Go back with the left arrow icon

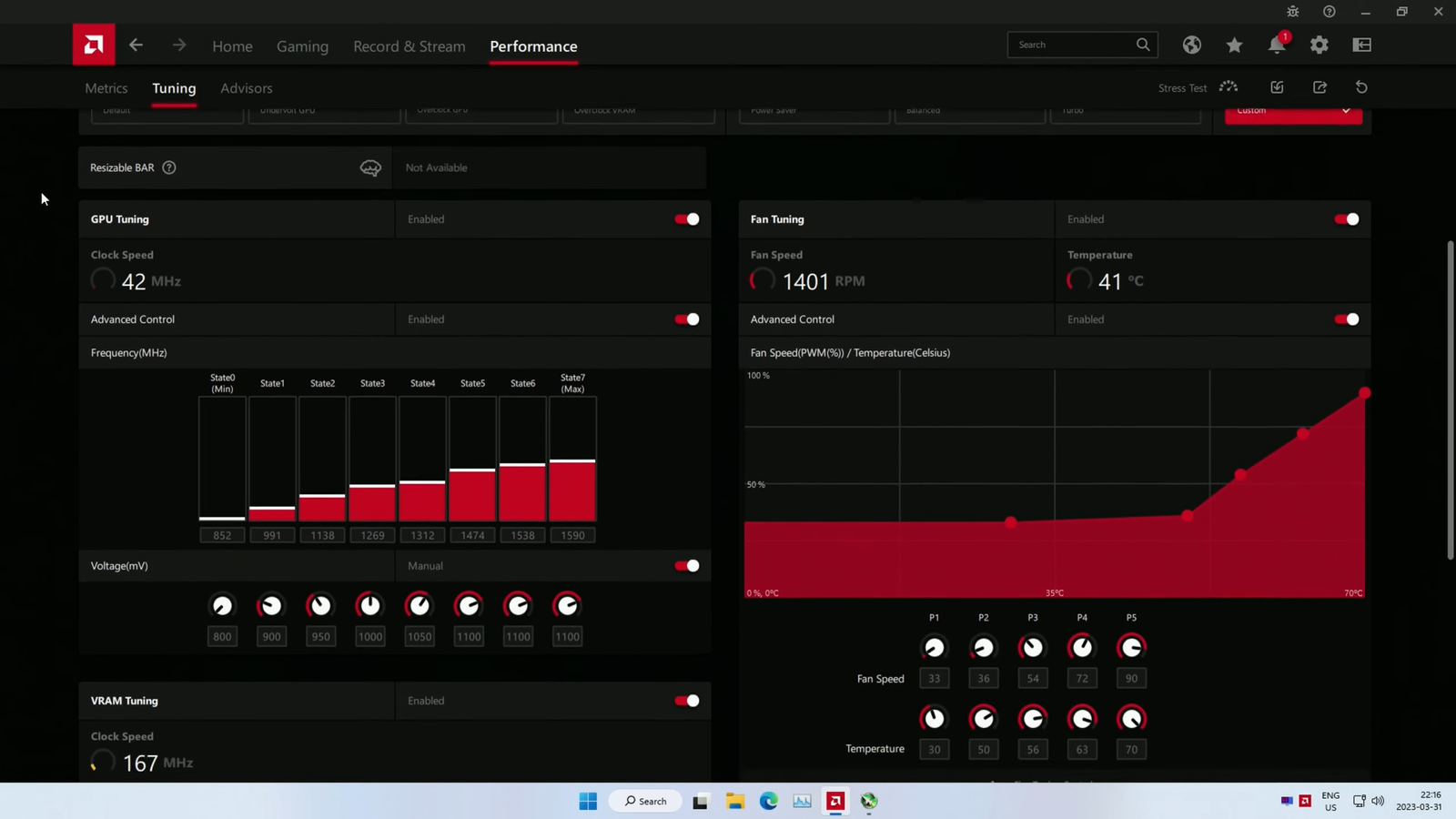(136, 45)
